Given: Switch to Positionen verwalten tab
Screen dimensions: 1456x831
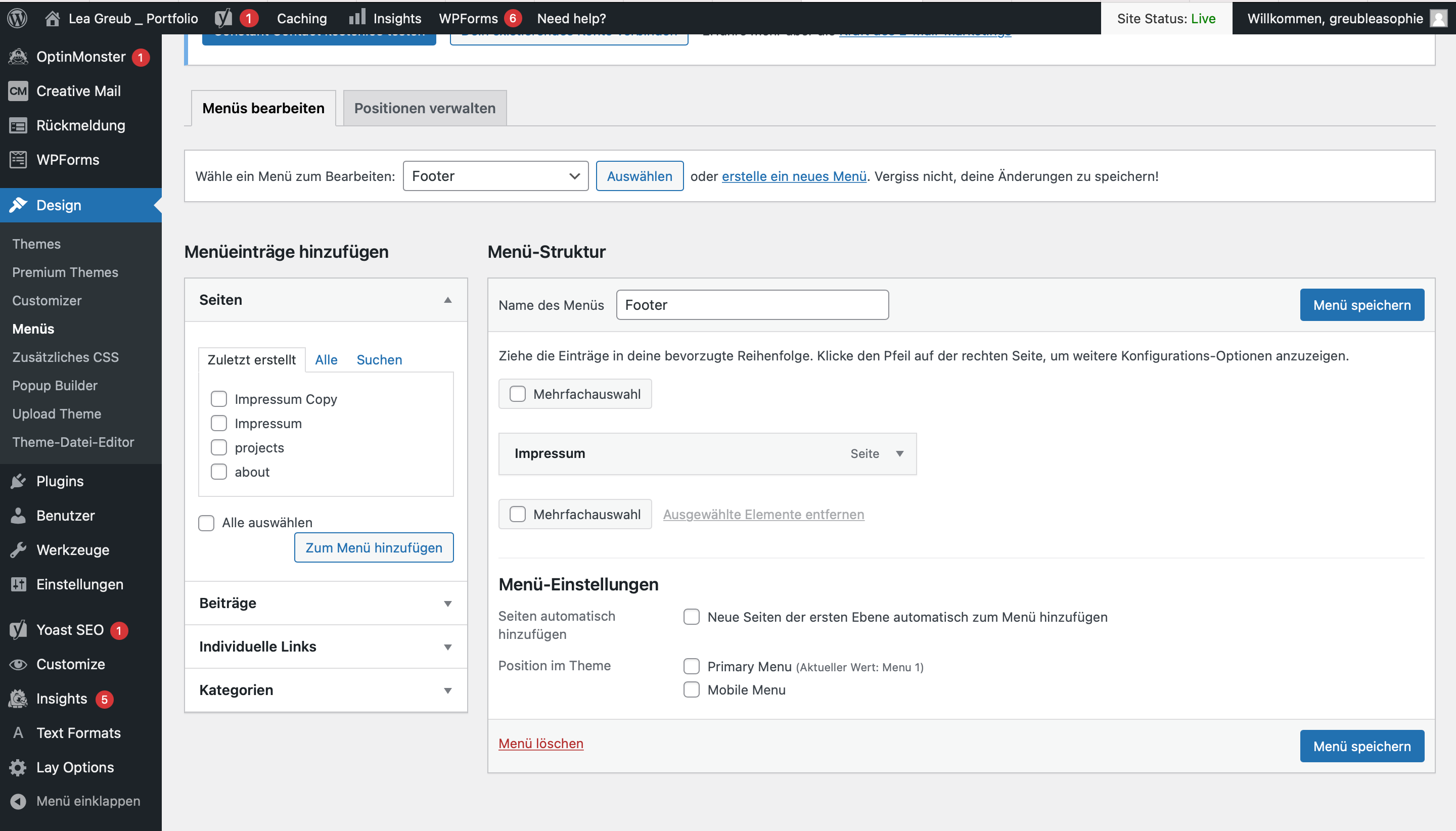Looking at the screenshot, I should click(x=425, y=108).
